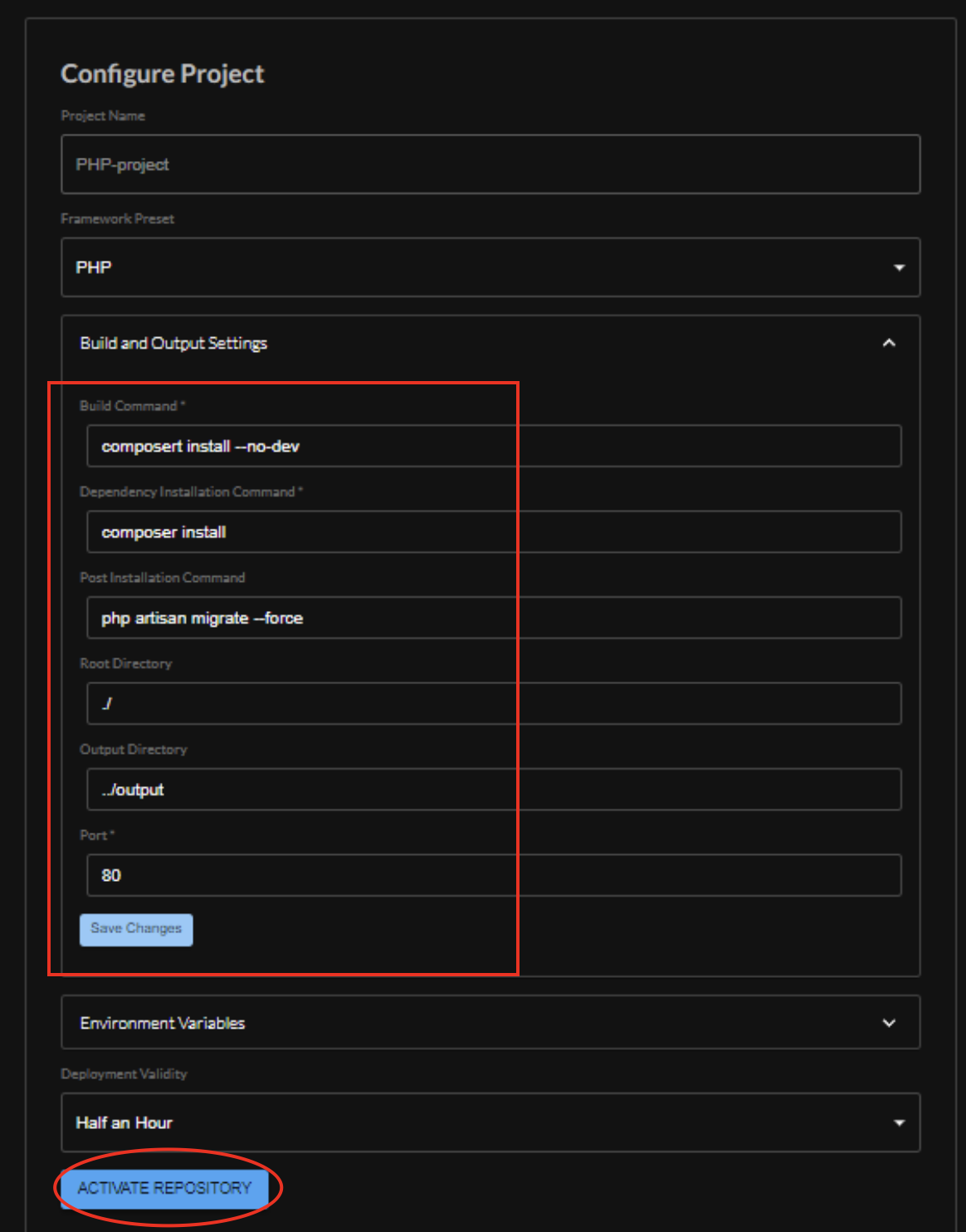Click the up chevron beside Build and Output Settings

(889, 343)
